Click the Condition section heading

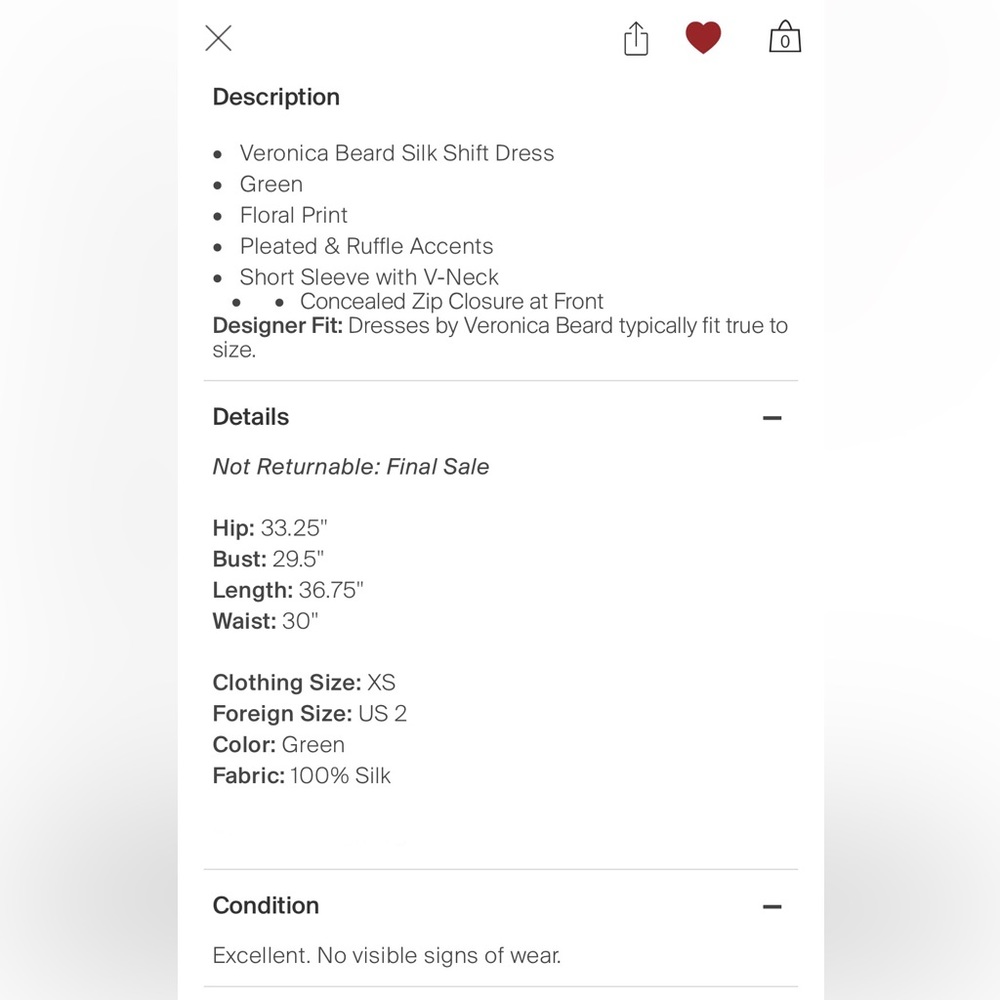(266, 906)
